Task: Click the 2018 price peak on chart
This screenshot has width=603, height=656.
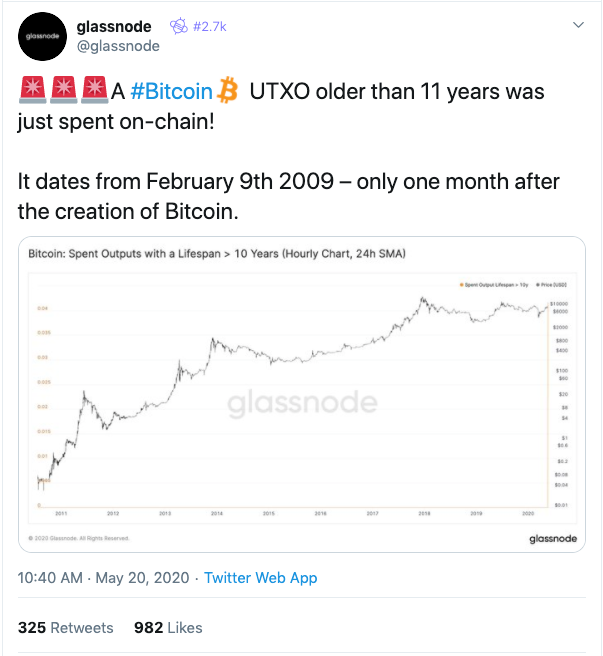Action: 422,299
